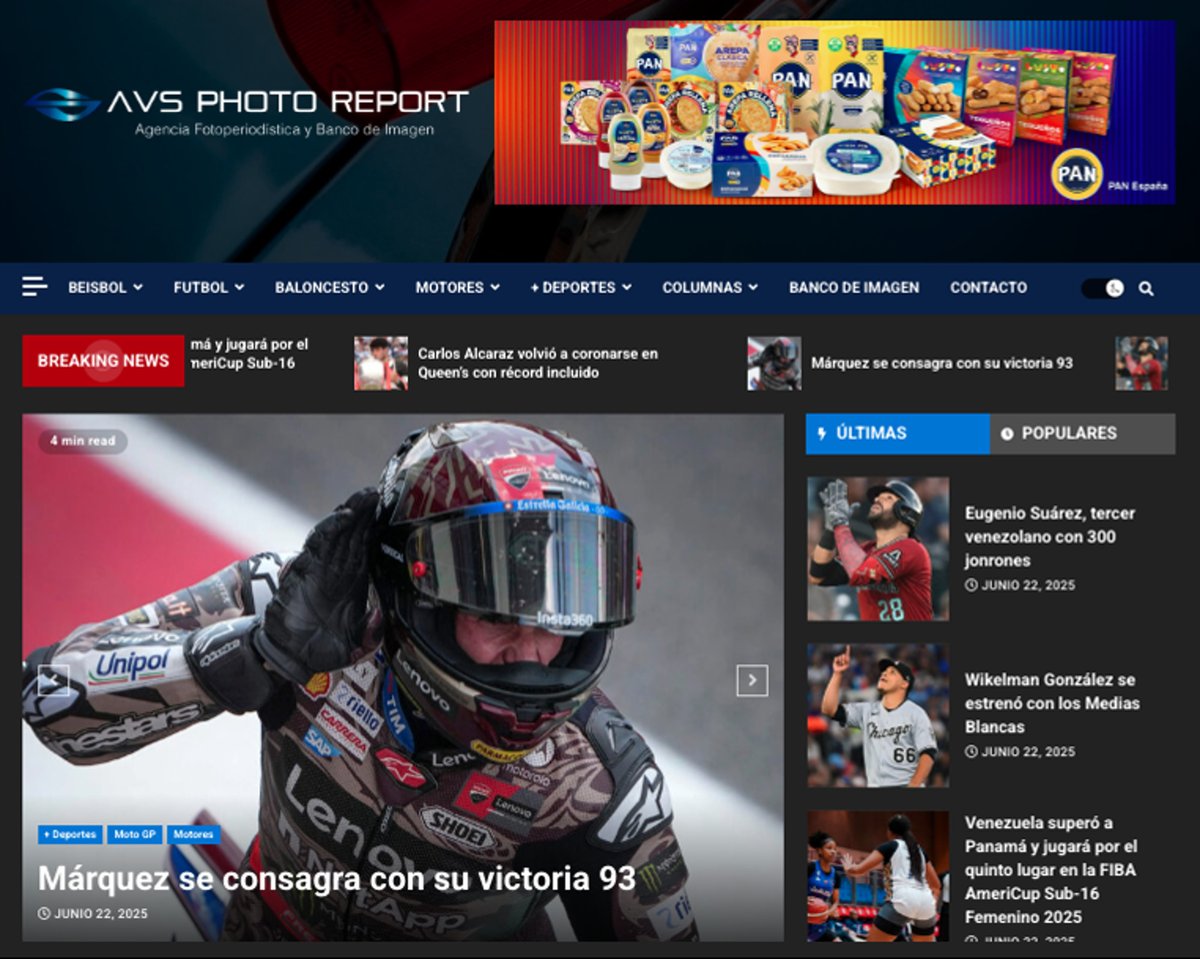Open headline Márquez se consagra slider title
The width and height of the screenshot is (1200, 959).
[x=337, y=879]
